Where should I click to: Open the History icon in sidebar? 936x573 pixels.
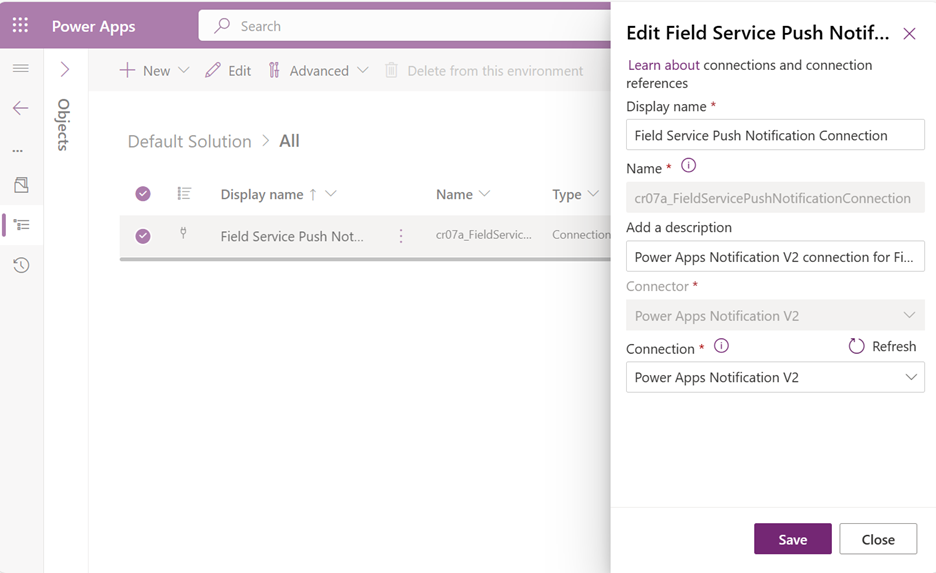[21, 265]
